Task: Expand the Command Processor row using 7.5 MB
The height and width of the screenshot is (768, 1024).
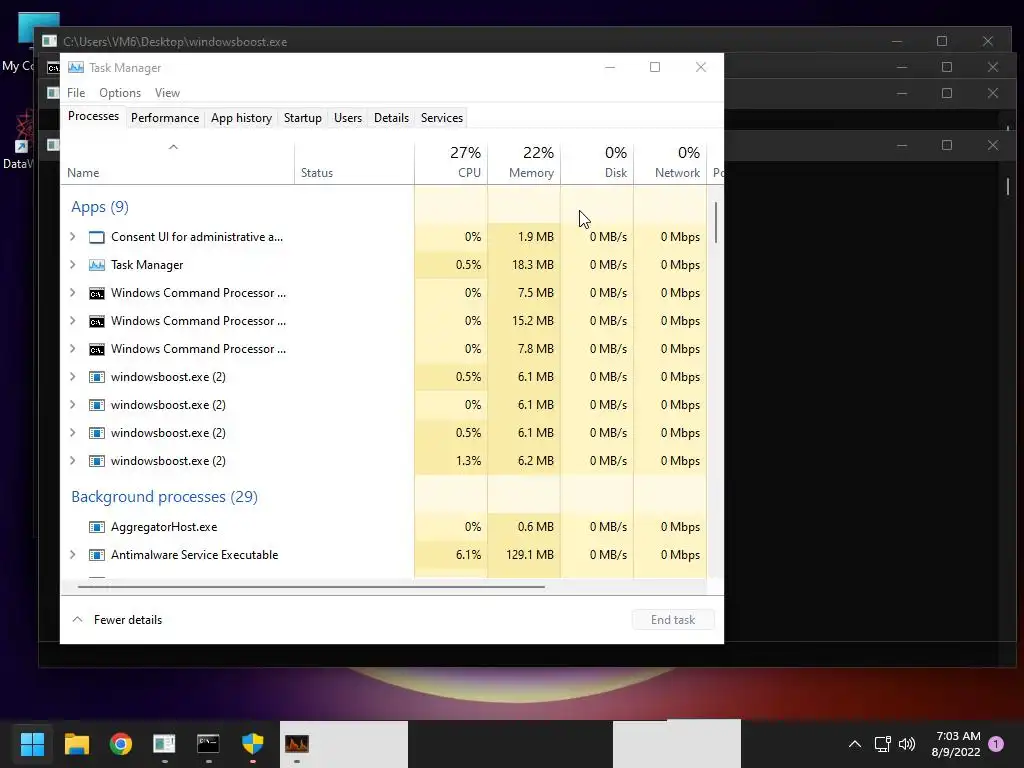Action: click(72, 293)
